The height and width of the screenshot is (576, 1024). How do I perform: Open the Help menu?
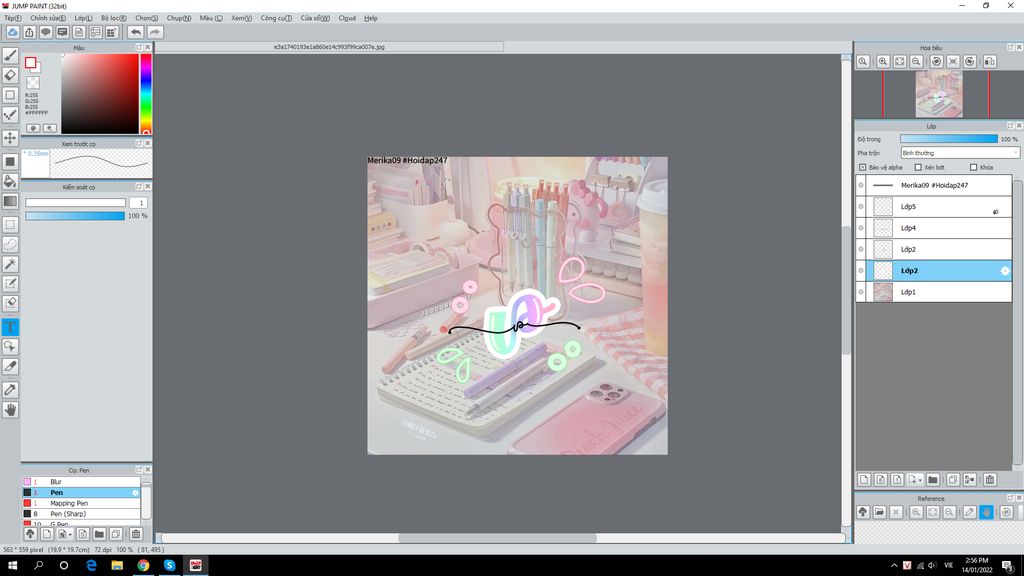point(371,18)
